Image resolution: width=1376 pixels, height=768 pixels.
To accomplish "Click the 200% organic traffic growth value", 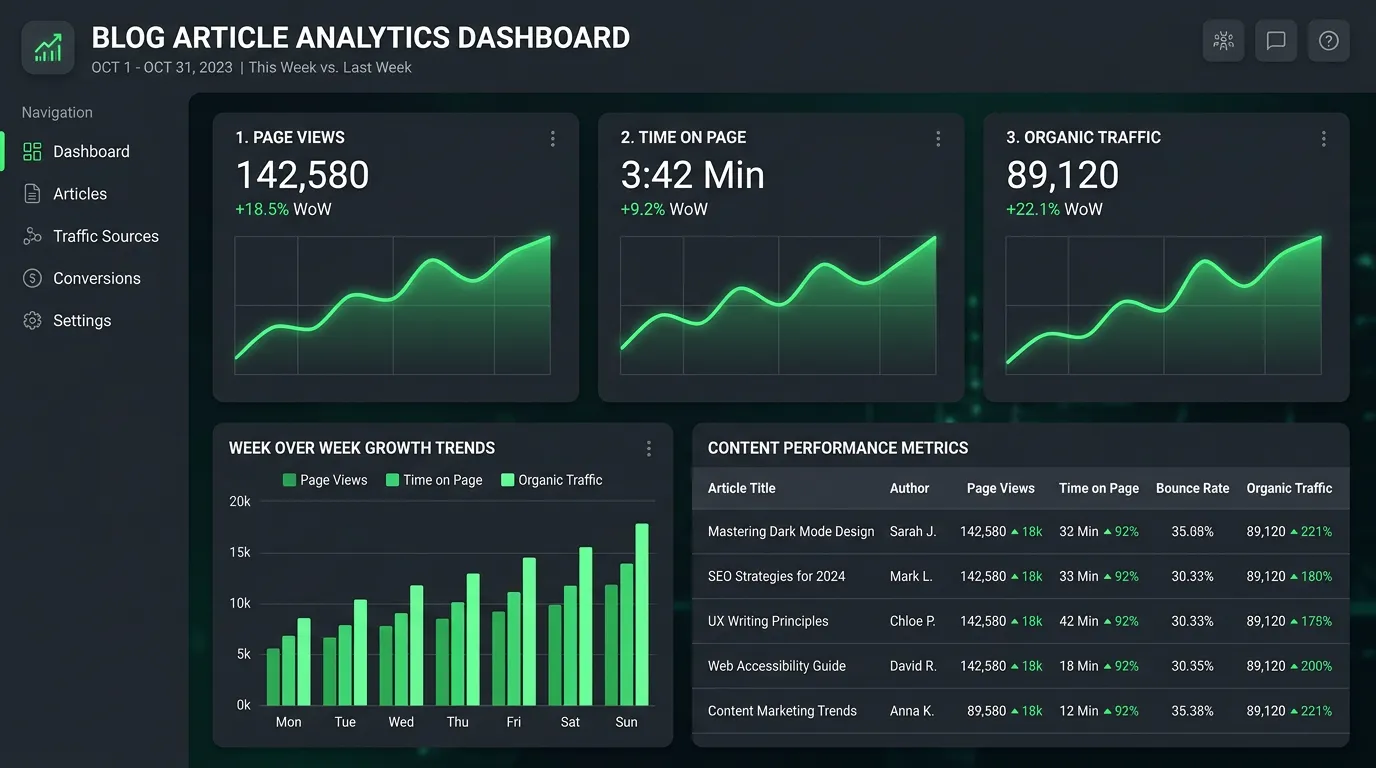I will (1317, 666).
